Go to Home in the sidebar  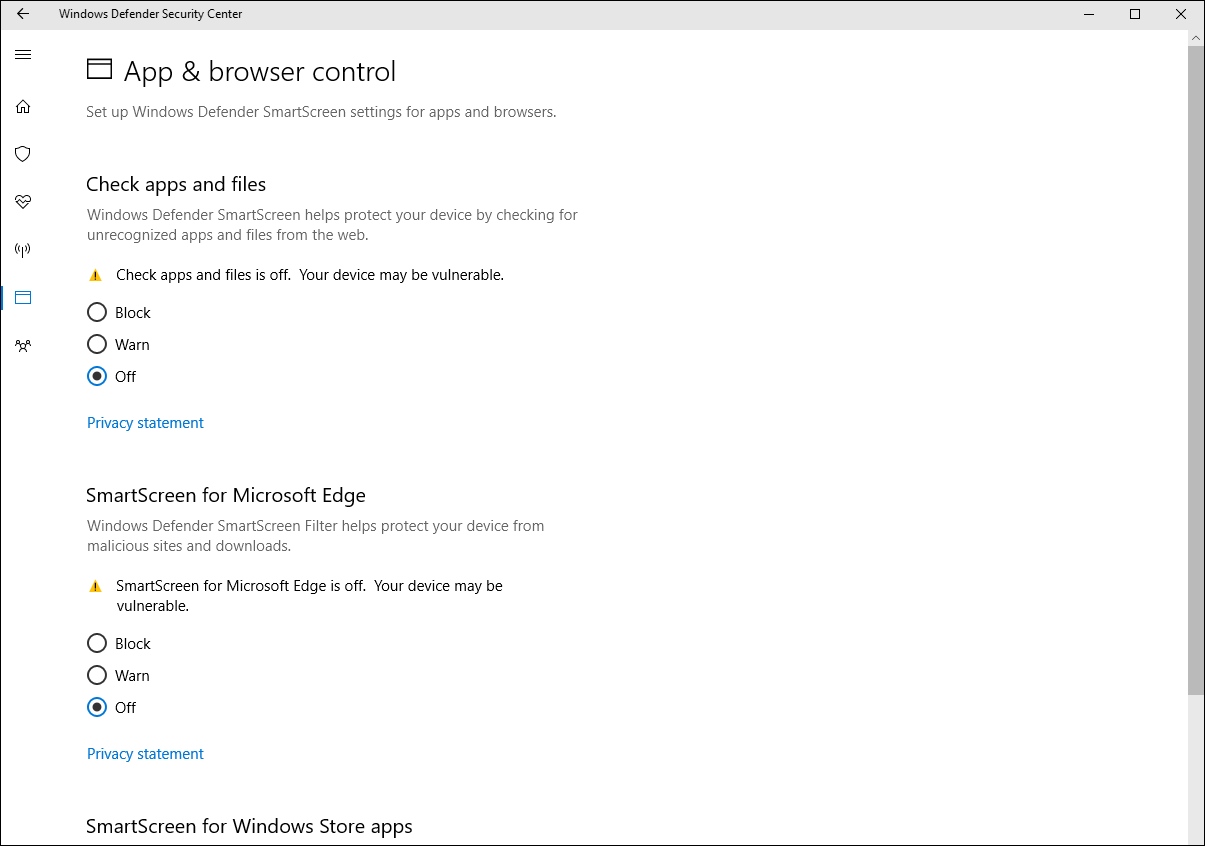[x=23, y=107]
